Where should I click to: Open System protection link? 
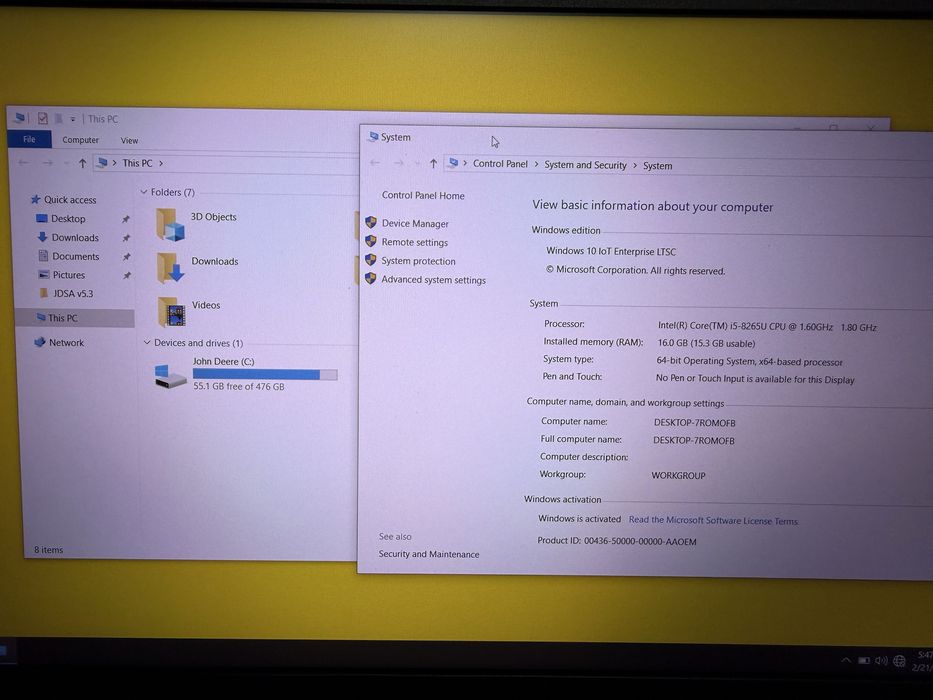pyautogui.click(x=418, y=261)
